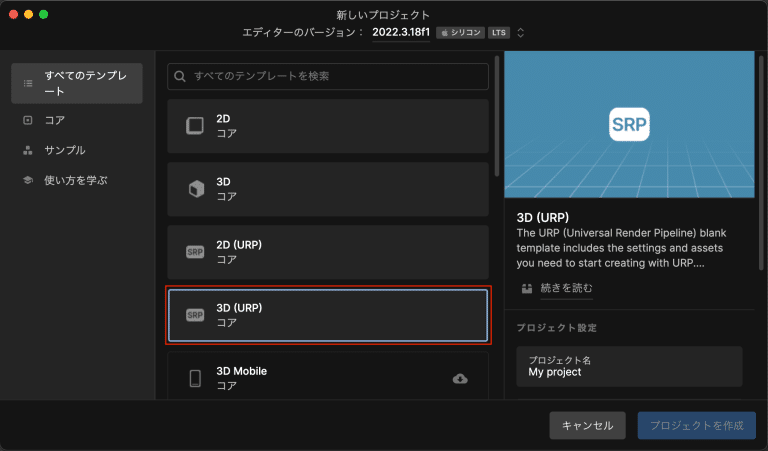Click the 2D template square icon
Screen dimensions: 768x451
click(195, 126)
